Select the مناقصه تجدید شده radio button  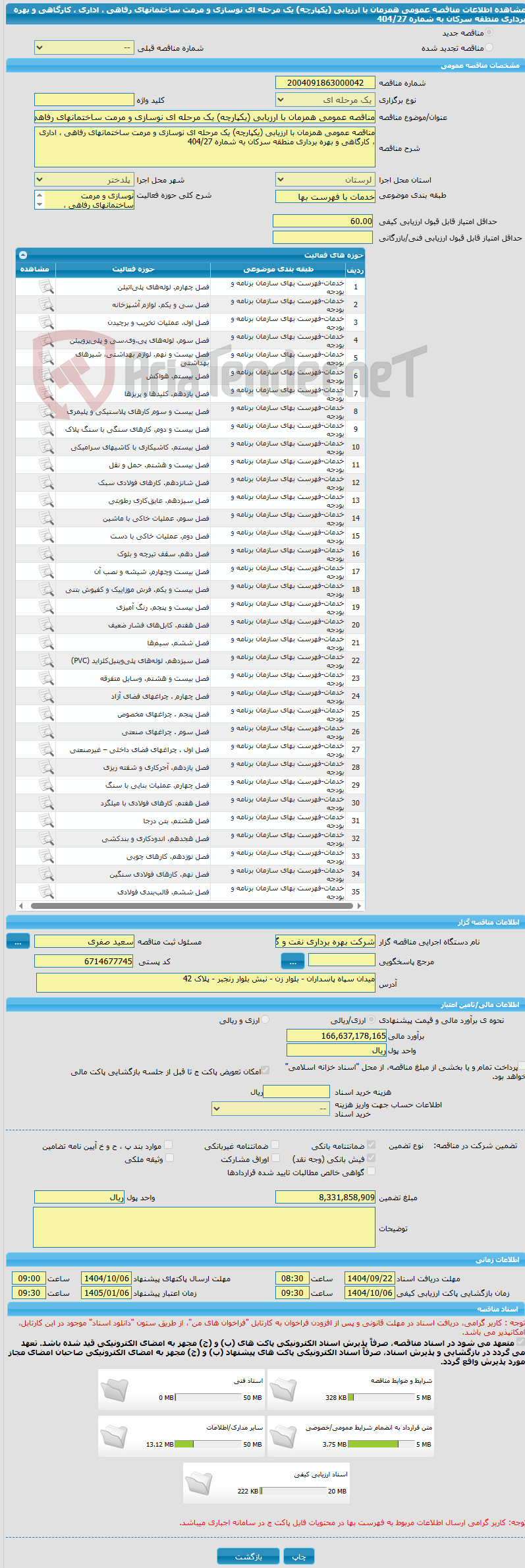pos(489,47)
